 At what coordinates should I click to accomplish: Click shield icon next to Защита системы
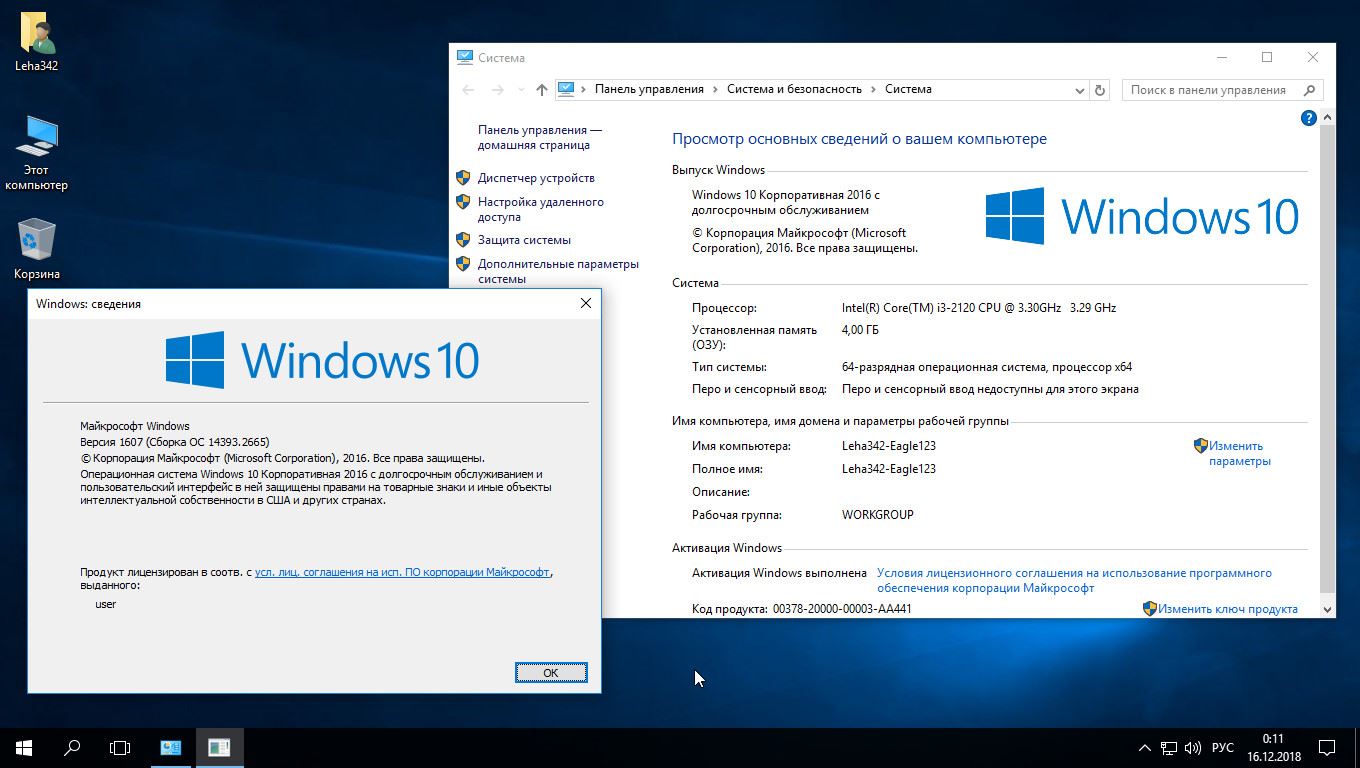click(463, 240)
